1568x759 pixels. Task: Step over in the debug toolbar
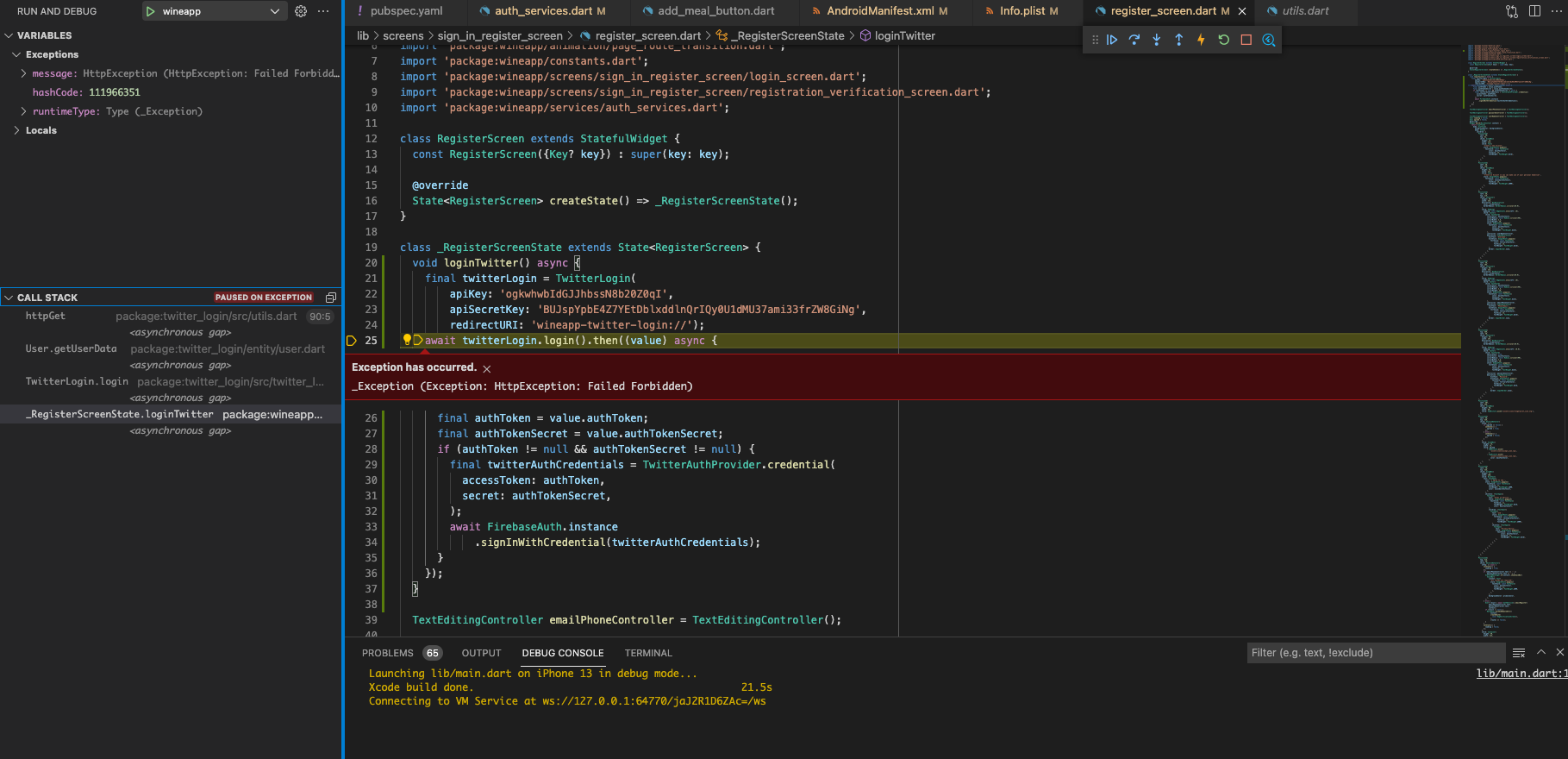(1134, 40)
